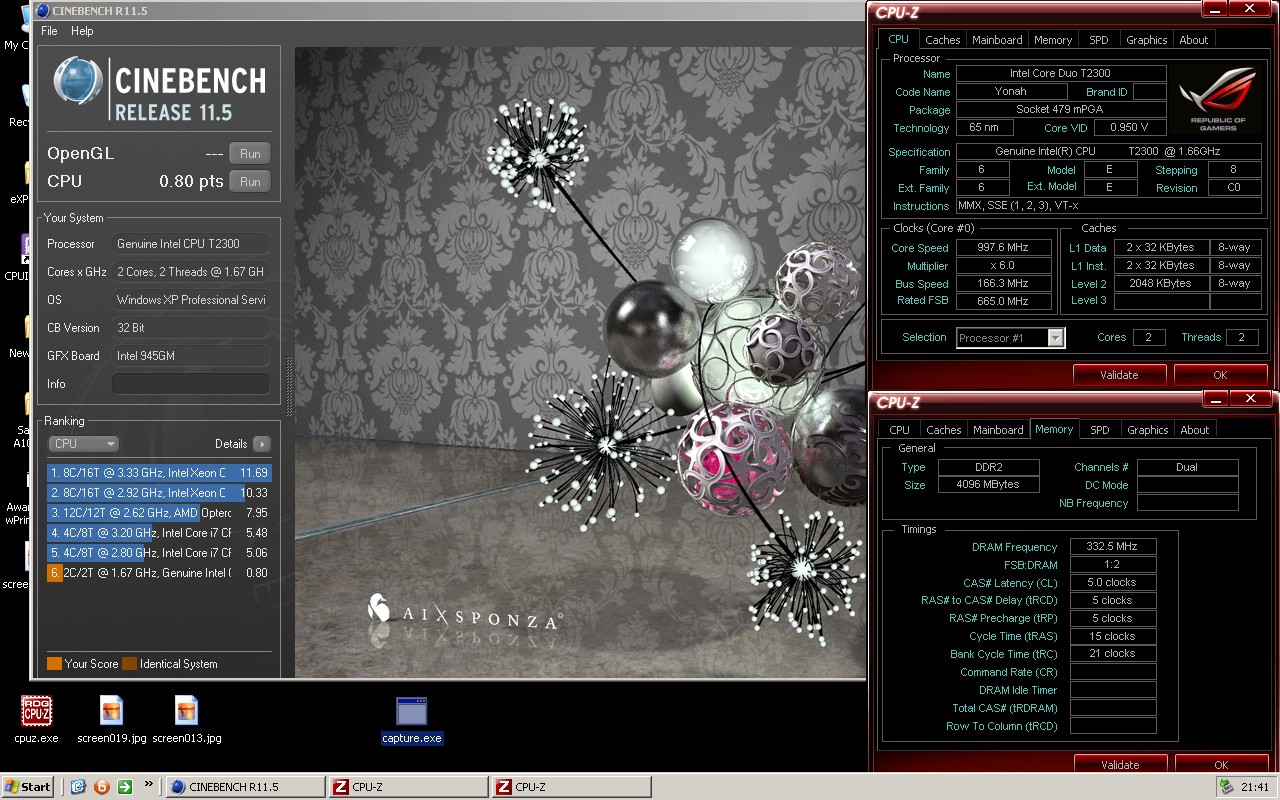Run the OpenGL benchmark
The width and height of the screenshot is (1280, 800).
[x=250, y=153]
